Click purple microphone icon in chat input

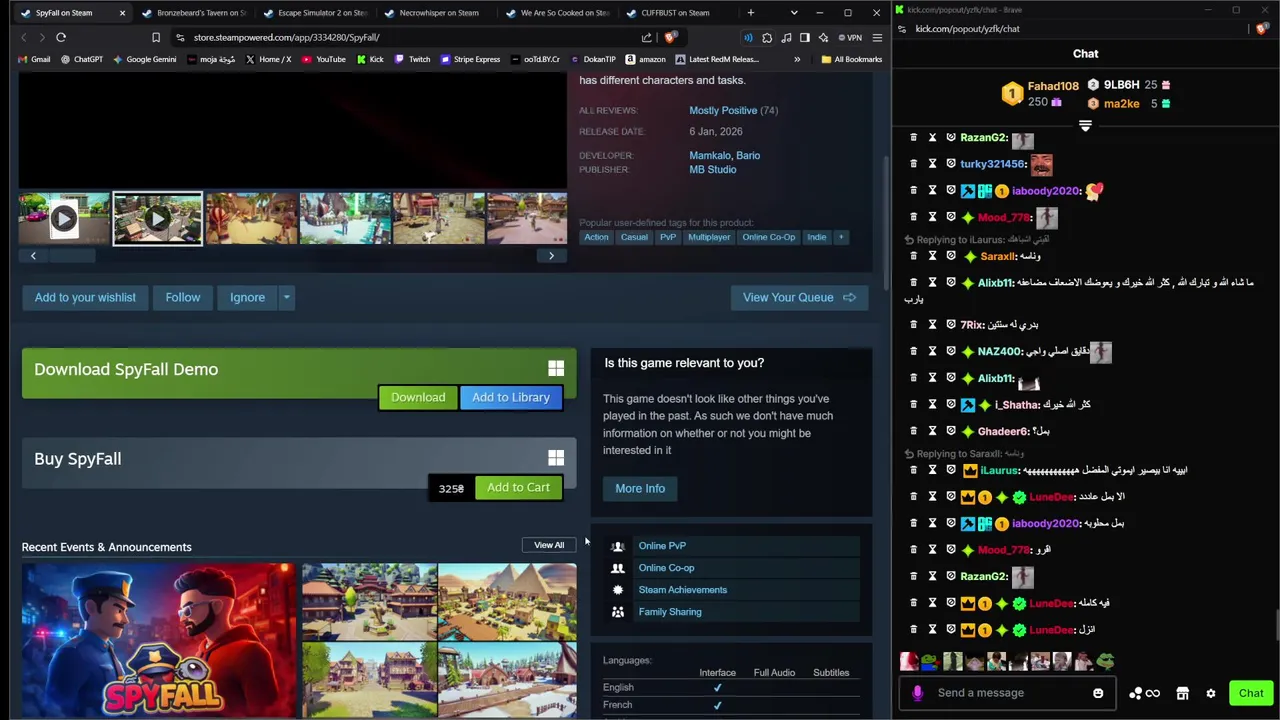tap(917, 693)
